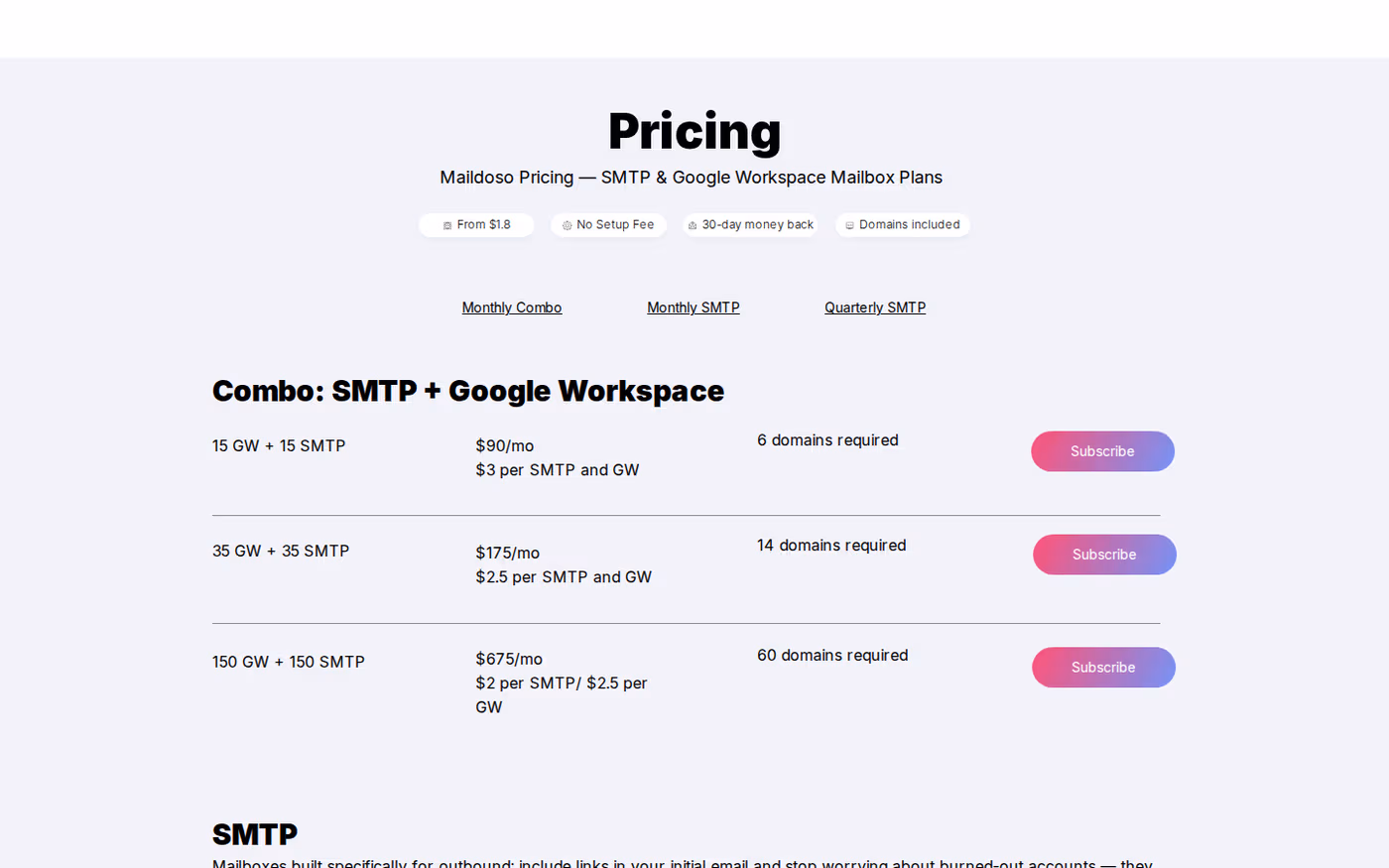Click '14 domains required' text
This screenshot has width=1389, height=868.
click(x=831, y=546)
